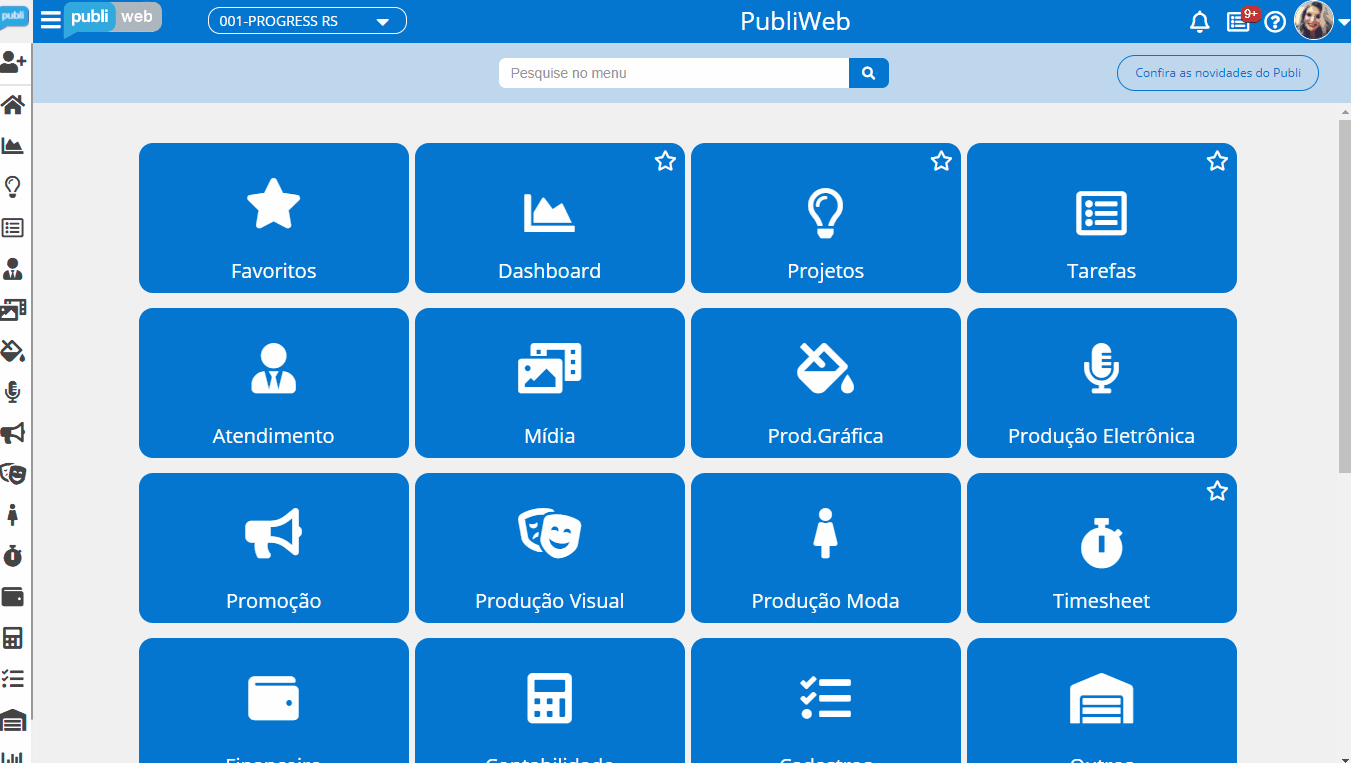Open the Outros warehouse tile
The width and height of the screenshot is (1351, 763).
click(x=1102, y=700)
